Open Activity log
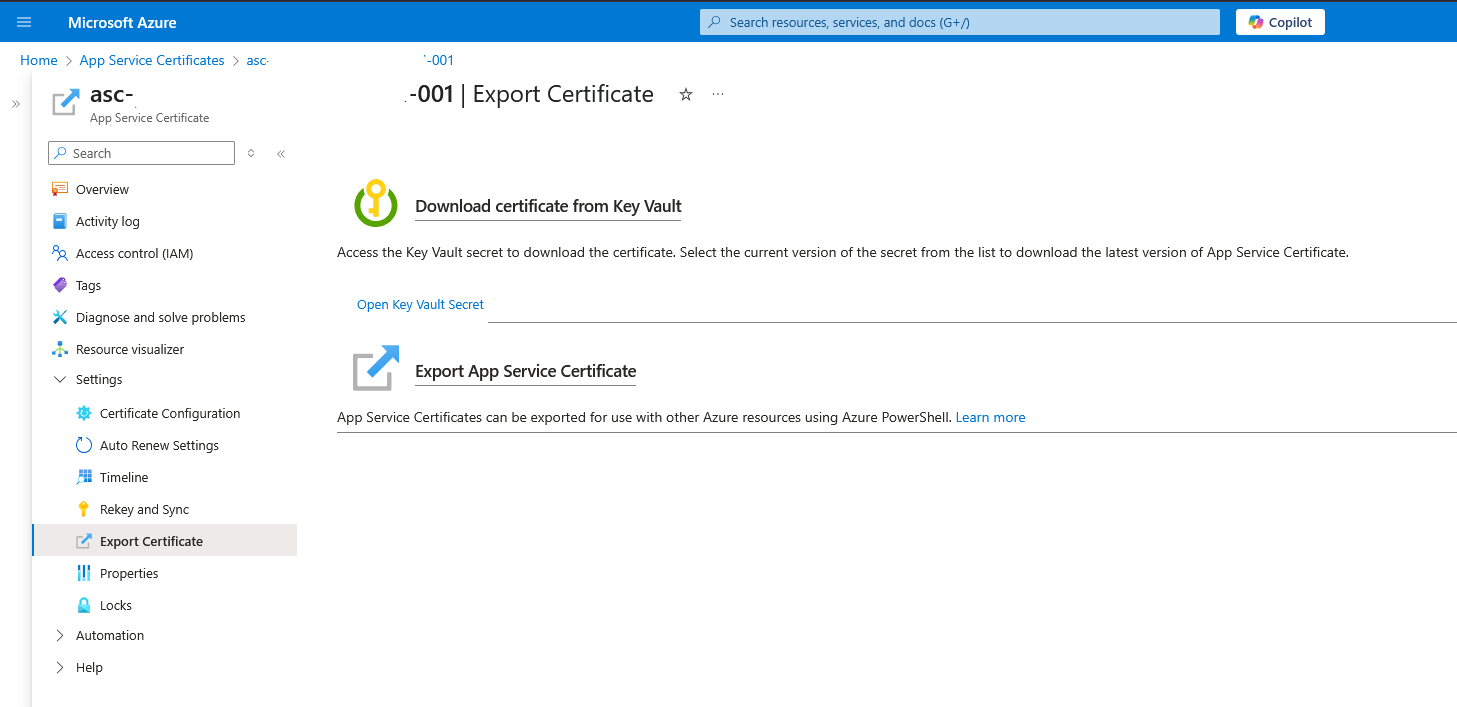 tap(108, 221)
